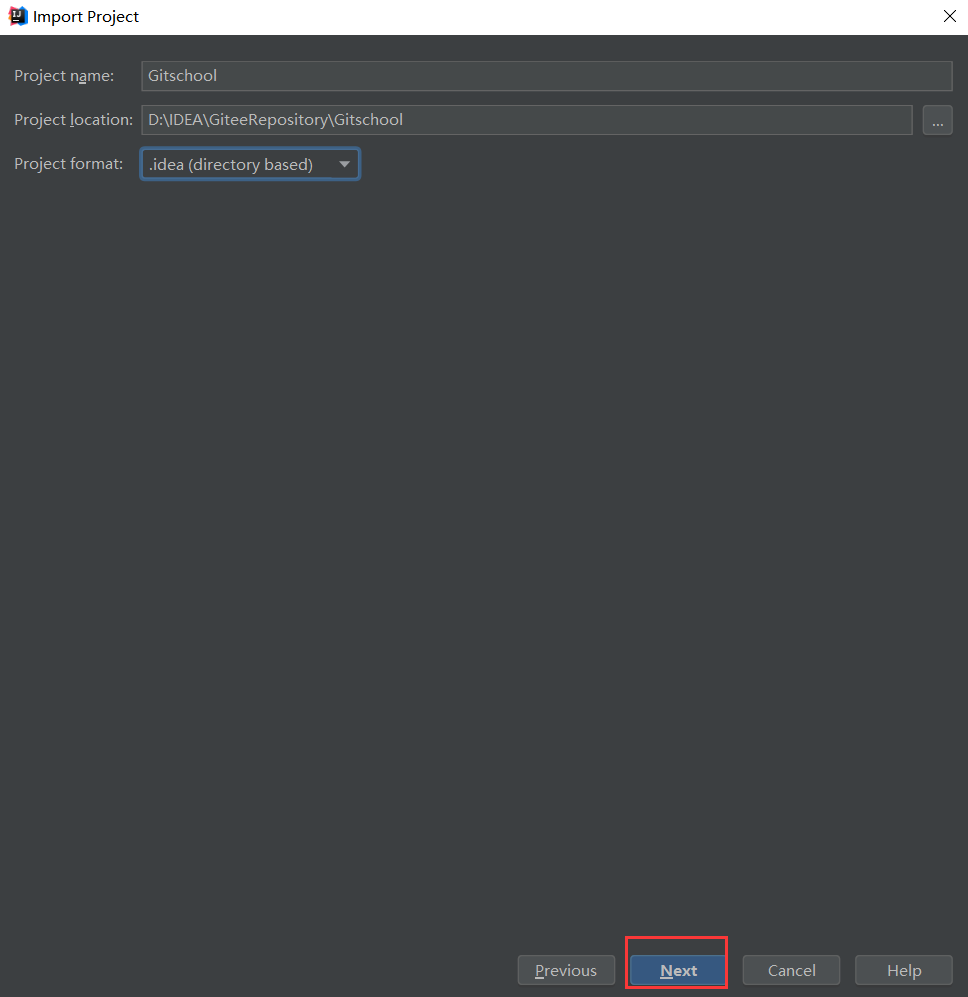Screen dimensions: 968x997
Task: Click the Project name input field
Action: click(546, 76)
